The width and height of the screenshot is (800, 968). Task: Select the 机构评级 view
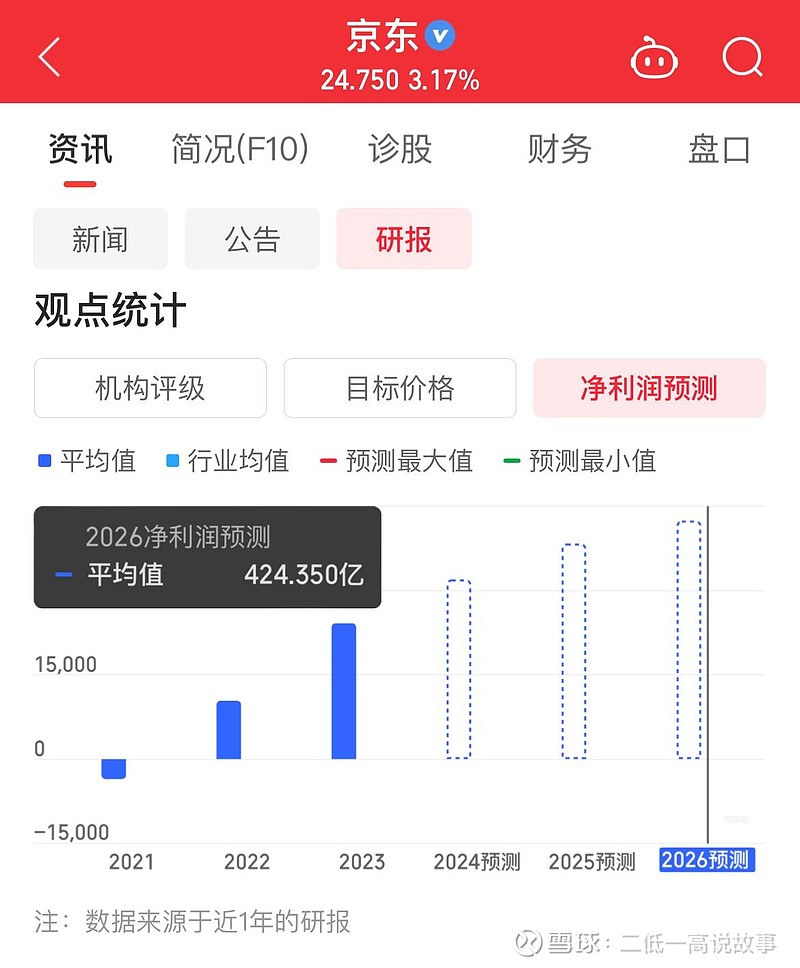tap(150, 388)
